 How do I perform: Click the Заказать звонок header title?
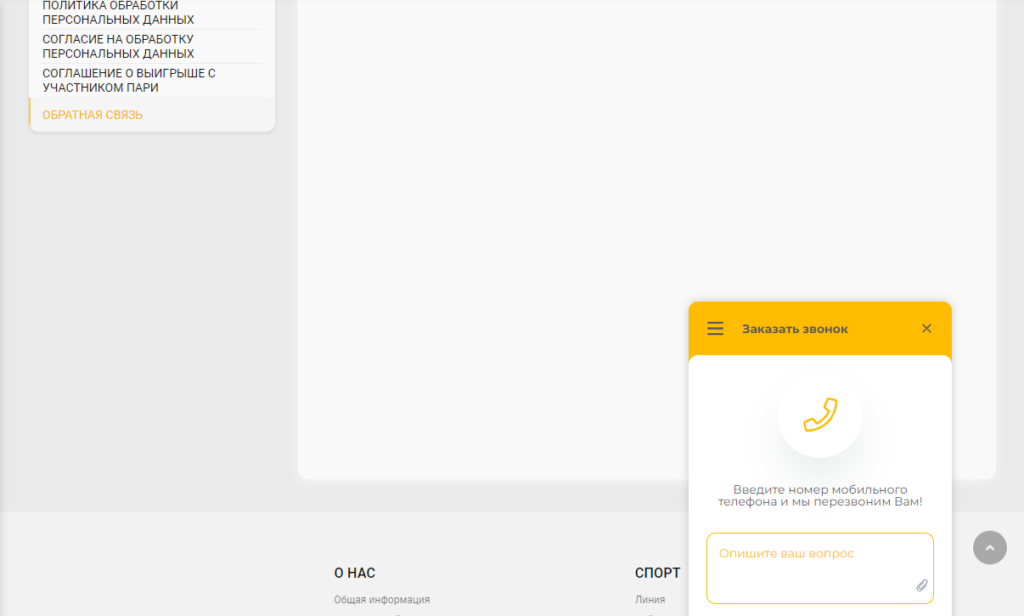pyautogui.click(x=795, y=329)
